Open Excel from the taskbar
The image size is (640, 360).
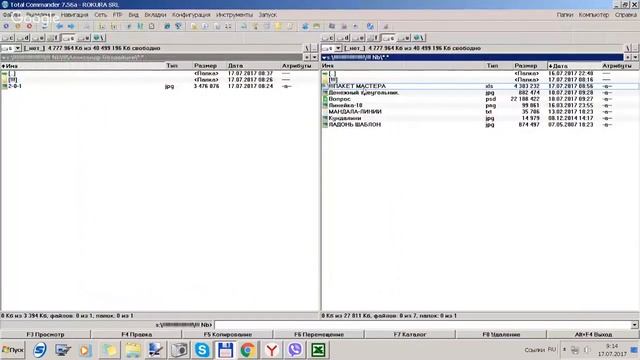pos(318,350)
